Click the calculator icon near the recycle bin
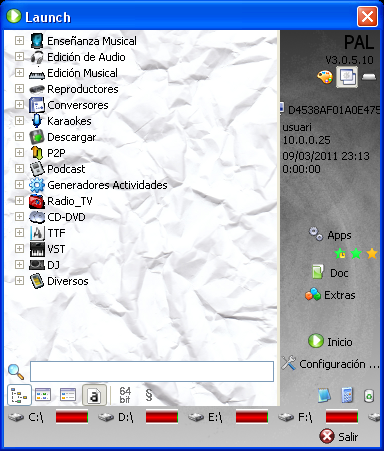The height and width of the screenshot is (451, 384). [347, 395]
